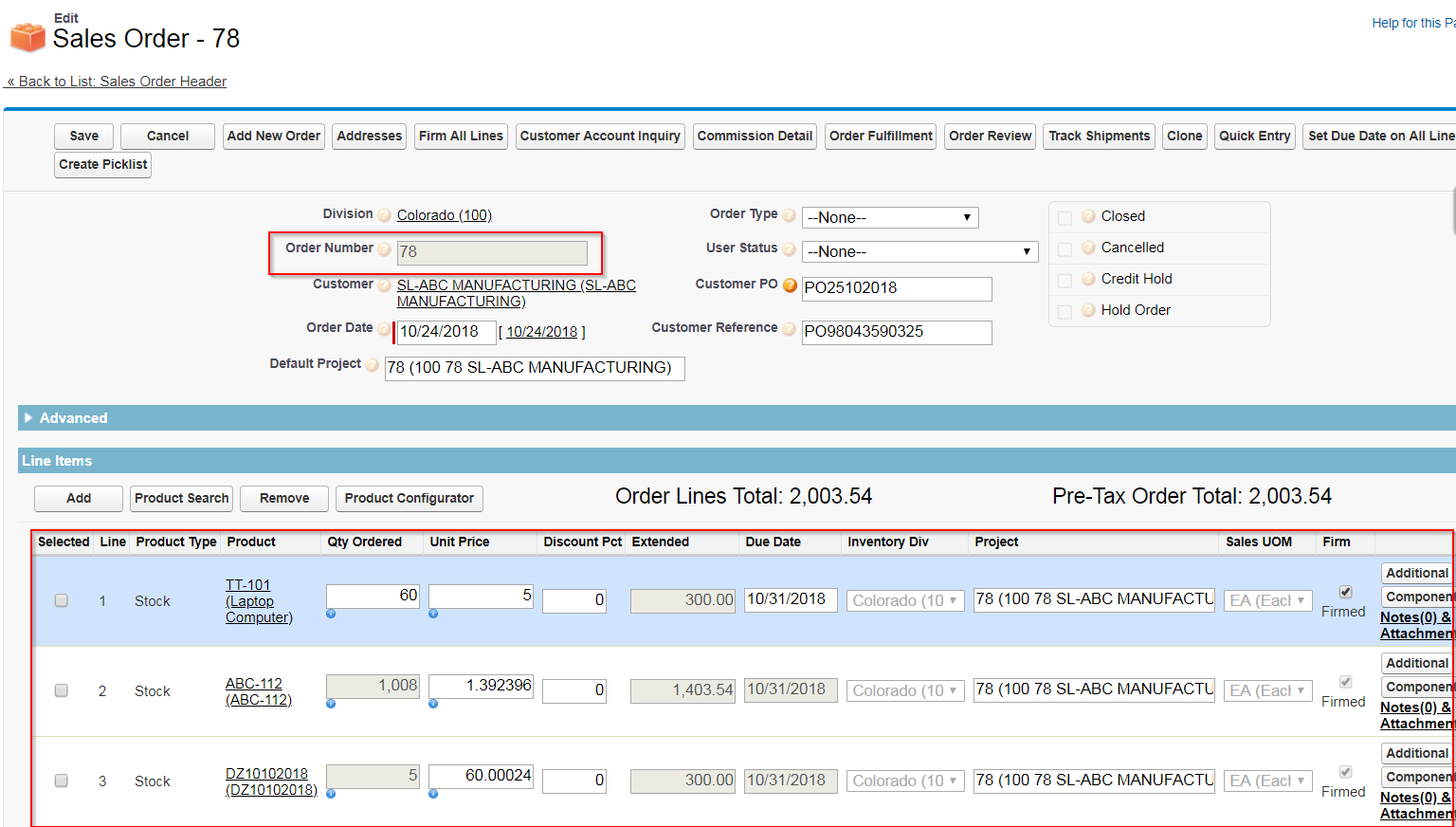Viewport: 1456px width, 827px height.
Task: Click help icon next to Division label
Action: [384, 215]
